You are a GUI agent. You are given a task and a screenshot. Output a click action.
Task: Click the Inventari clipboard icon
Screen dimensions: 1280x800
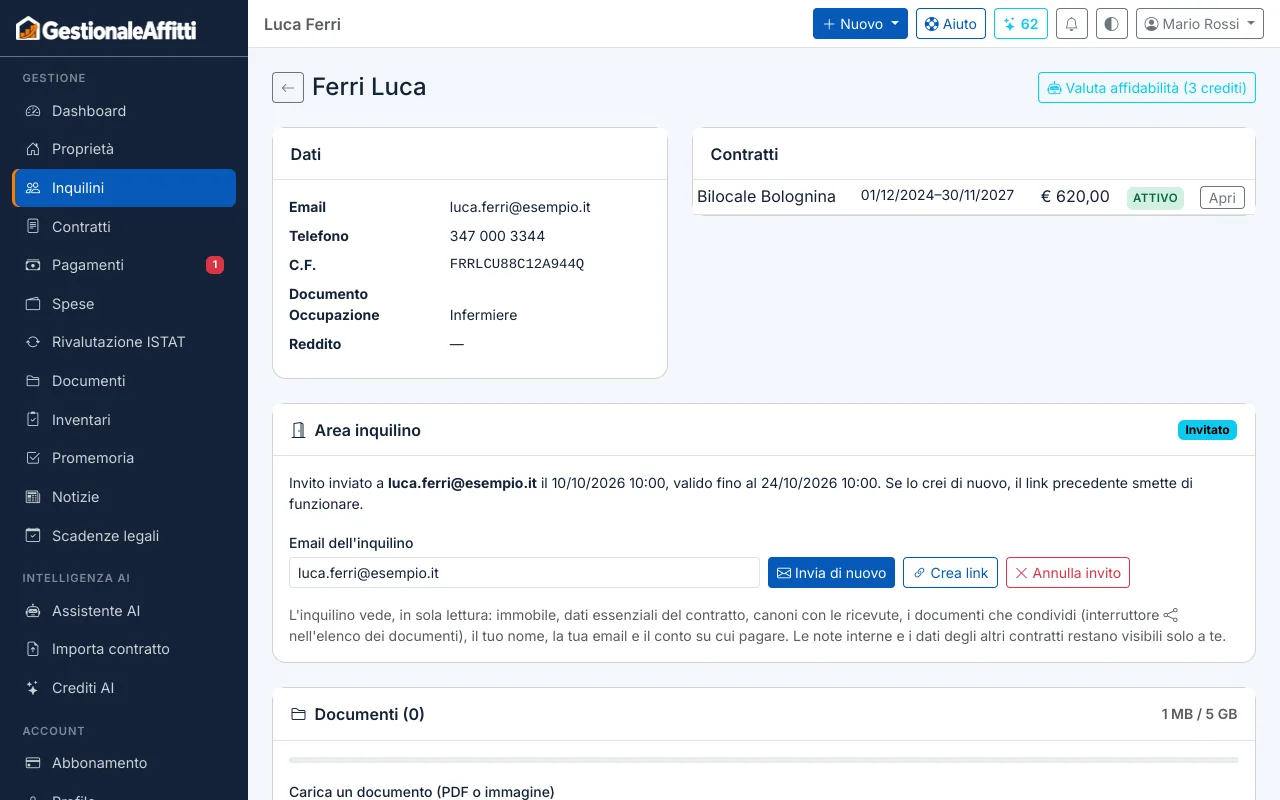coord(33,420)
